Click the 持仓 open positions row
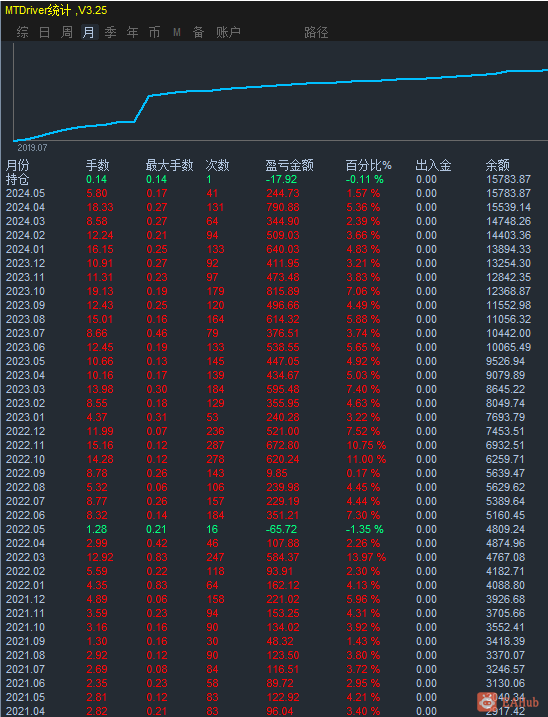Screen dimensions: 548x717 click(x=274, y=179)
